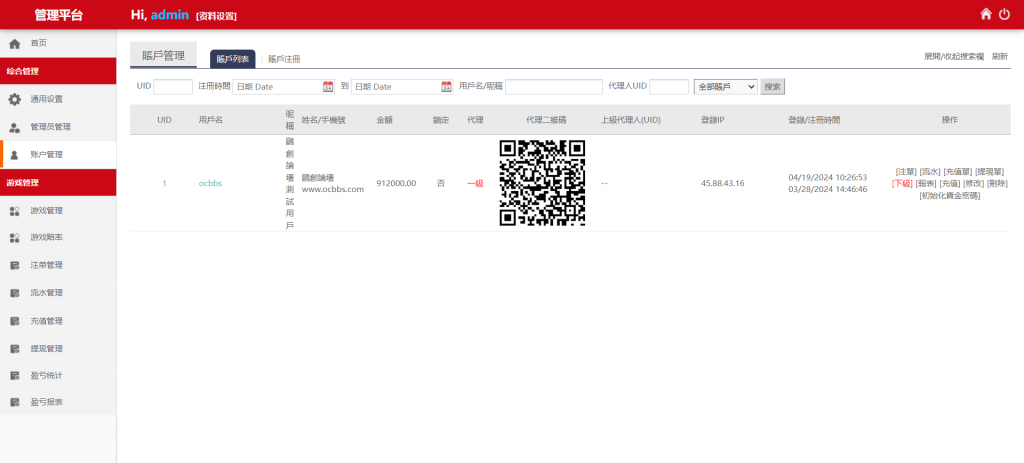Click [初始化資金密碼] reset link
Screen dimensions: 1024x463
(x=950, y=195)
